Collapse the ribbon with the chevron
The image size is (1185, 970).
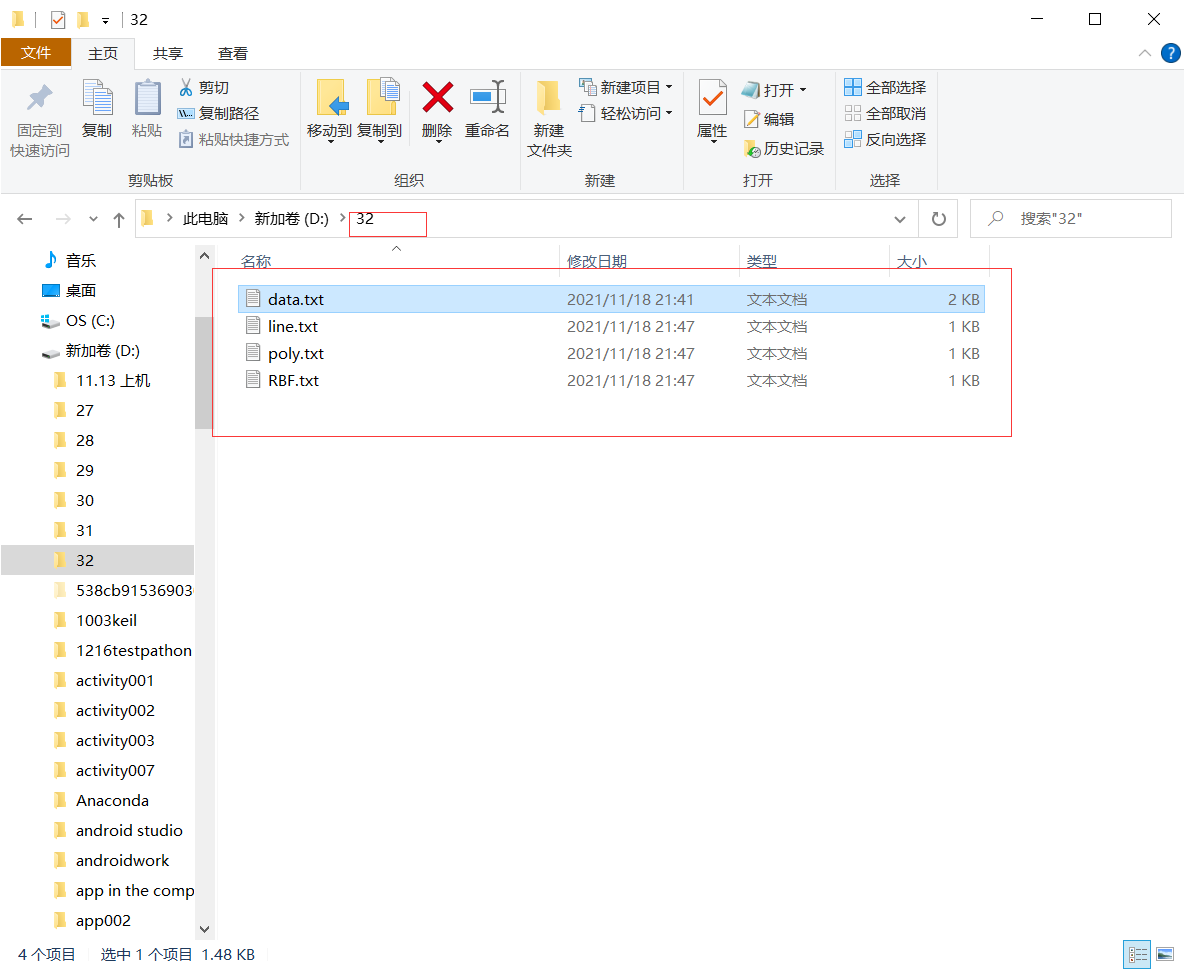point(1145,53)
